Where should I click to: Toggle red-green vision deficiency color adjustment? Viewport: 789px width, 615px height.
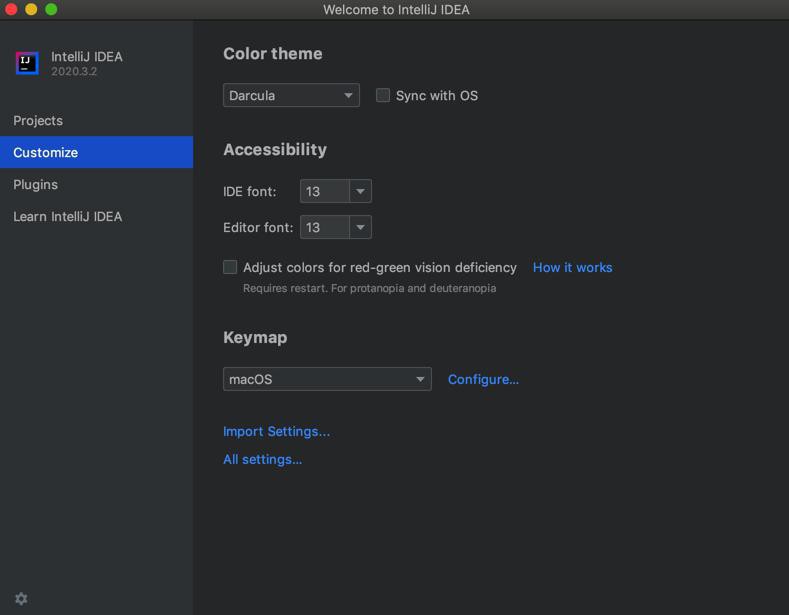tap(230, 267)
